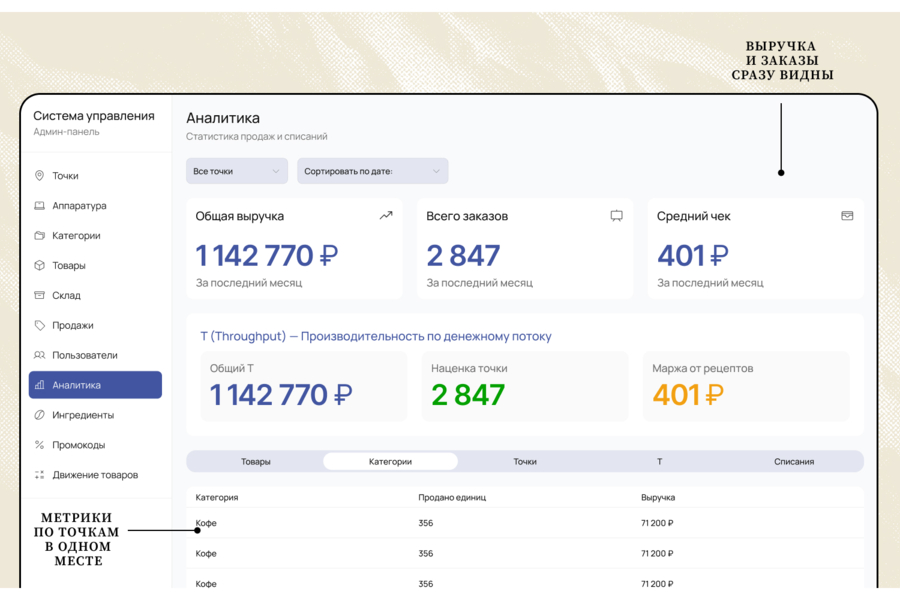Click the laptop icon beside Аппаратура
Screen dimensions: 900x600
coord(39,206)
